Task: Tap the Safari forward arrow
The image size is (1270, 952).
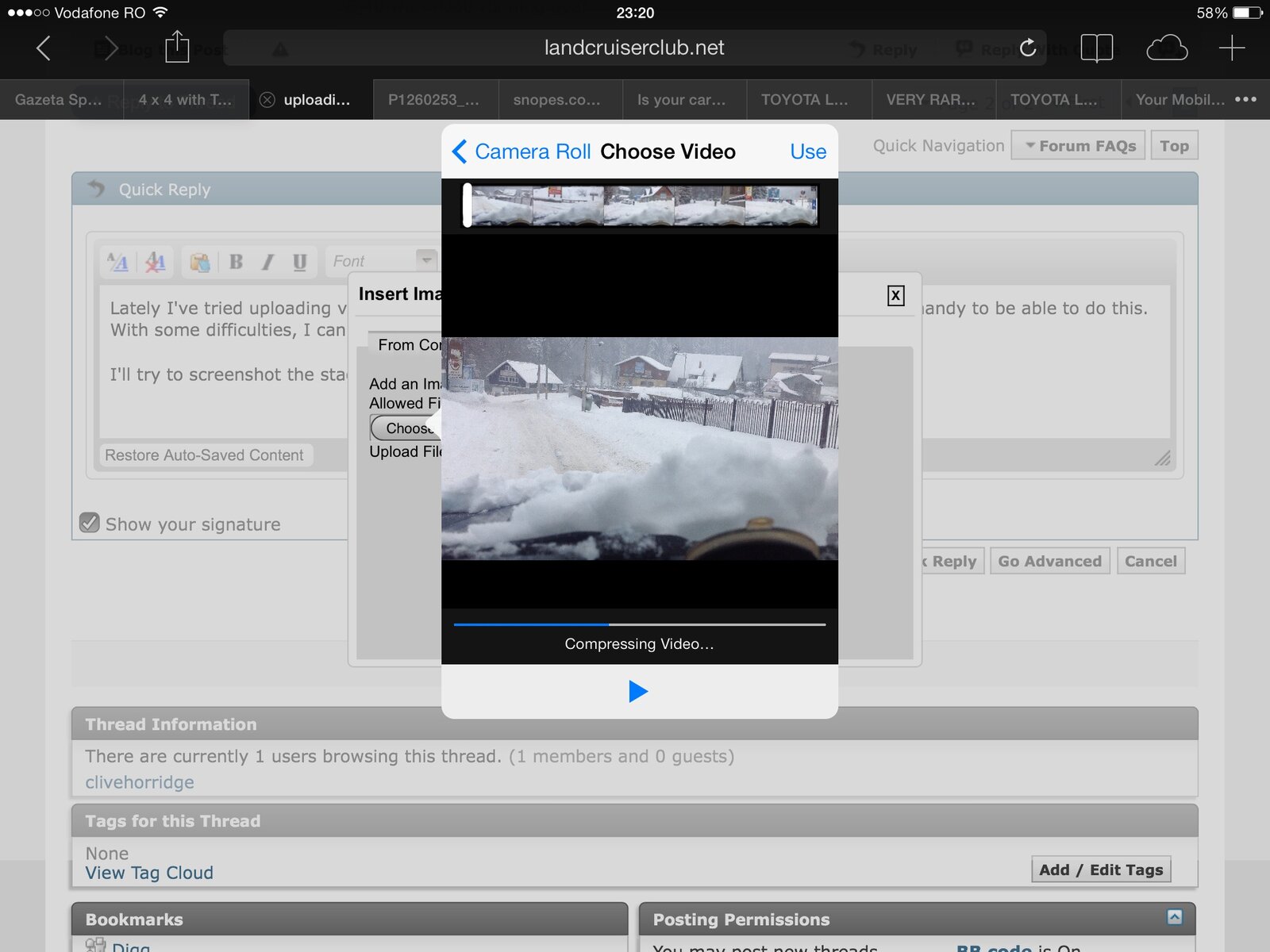Action: click(110, 48)
